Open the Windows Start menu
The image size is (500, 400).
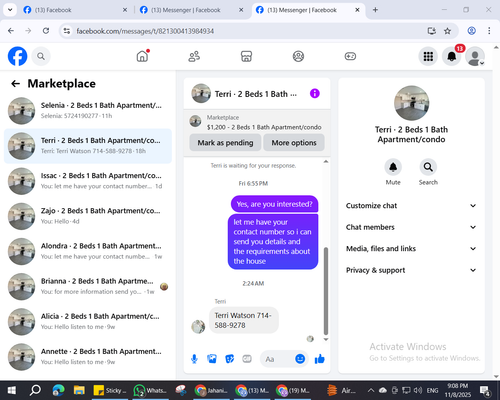click(x=12, y=390)
